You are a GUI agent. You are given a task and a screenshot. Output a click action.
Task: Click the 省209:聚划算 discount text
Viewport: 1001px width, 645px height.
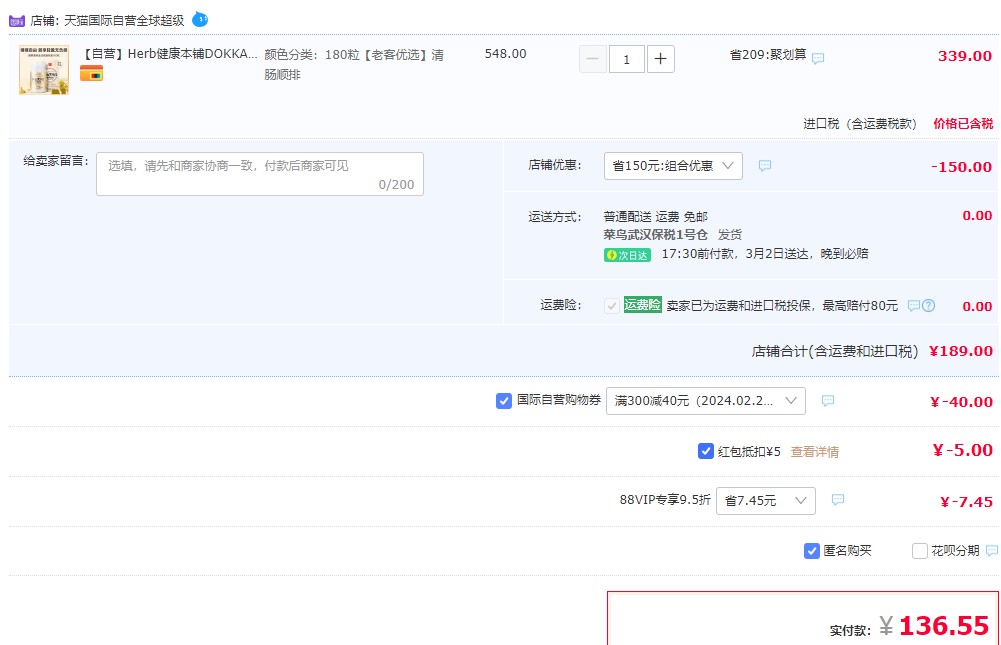pos(768,55)
